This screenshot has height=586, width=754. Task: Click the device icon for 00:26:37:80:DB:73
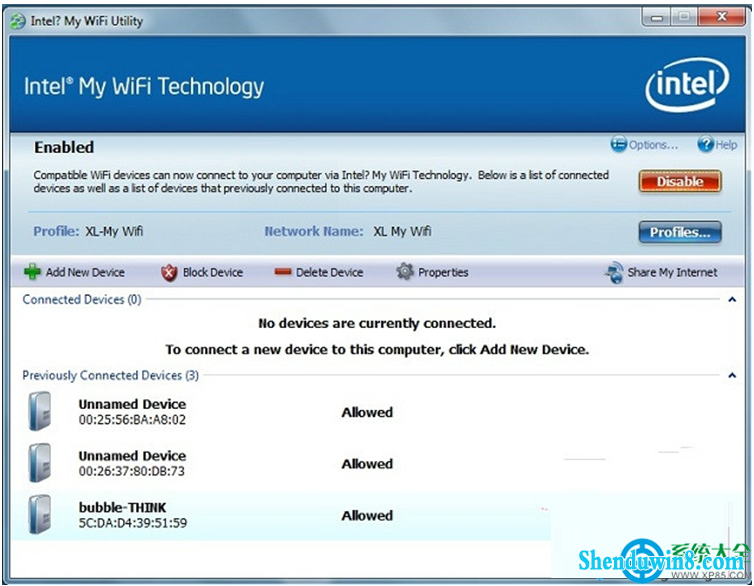pyautogui.click(x=39, y=463)
